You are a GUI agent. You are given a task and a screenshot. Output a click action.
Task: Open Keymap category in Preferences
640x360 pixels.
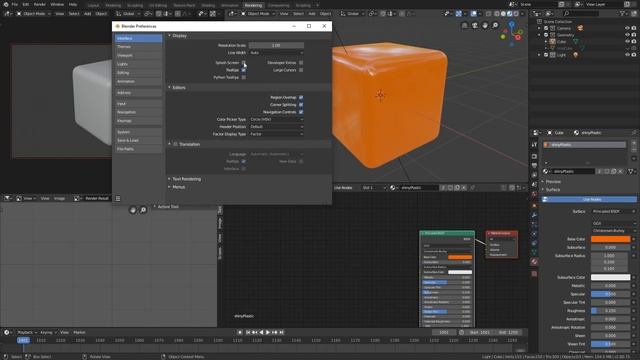(138, 121)
